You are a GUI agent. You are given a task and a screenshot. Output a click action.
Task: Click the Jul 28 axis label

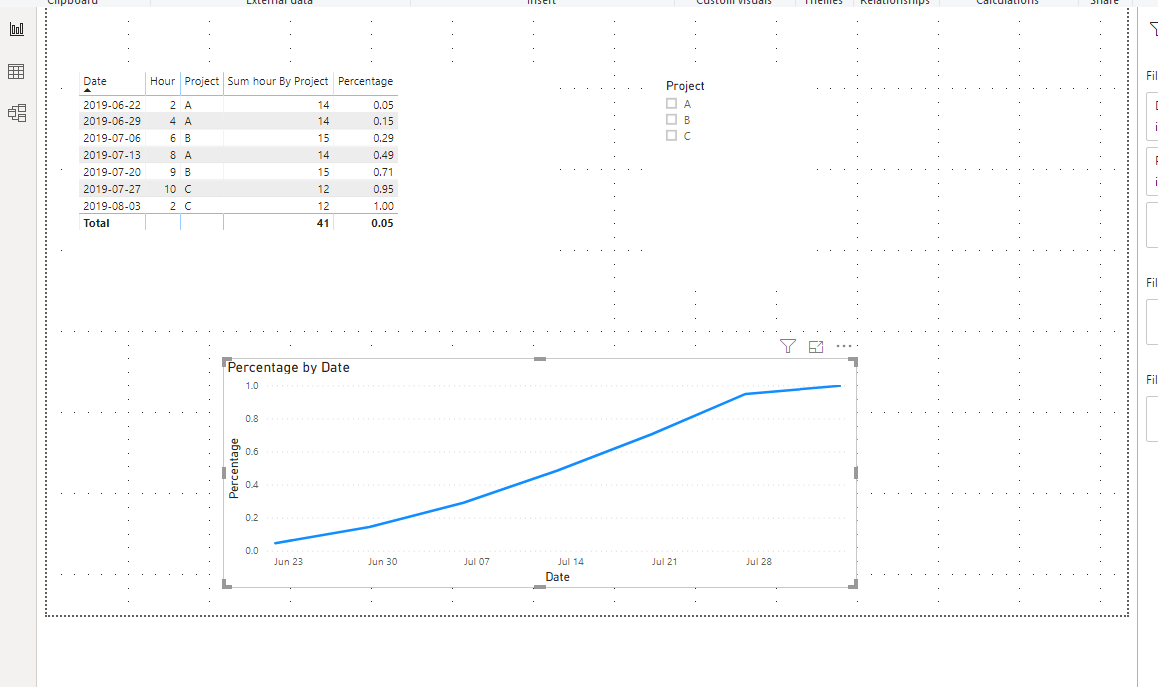(x=758, y=561)
